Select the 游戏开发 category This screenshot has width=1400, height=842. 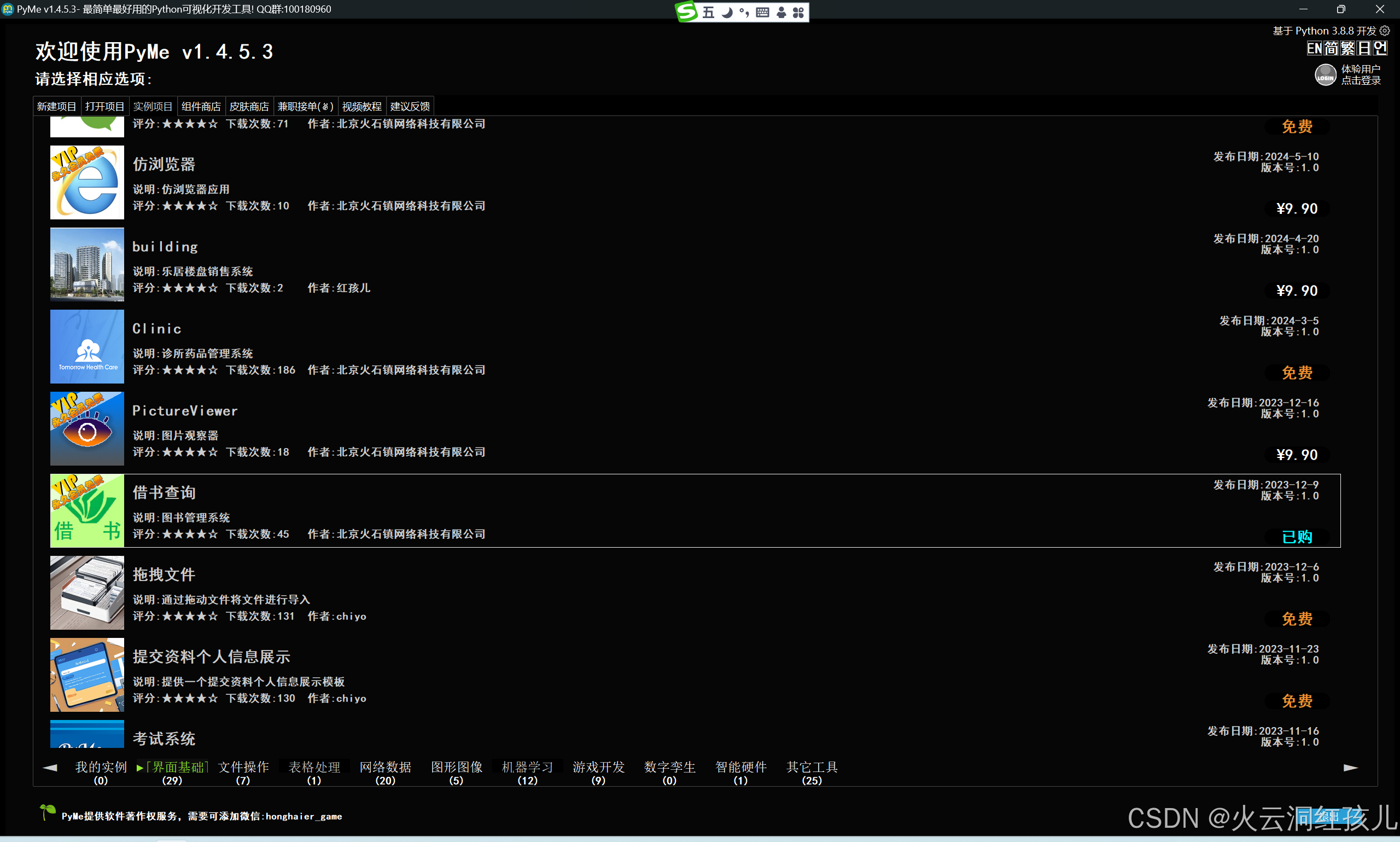pos(598,768)
